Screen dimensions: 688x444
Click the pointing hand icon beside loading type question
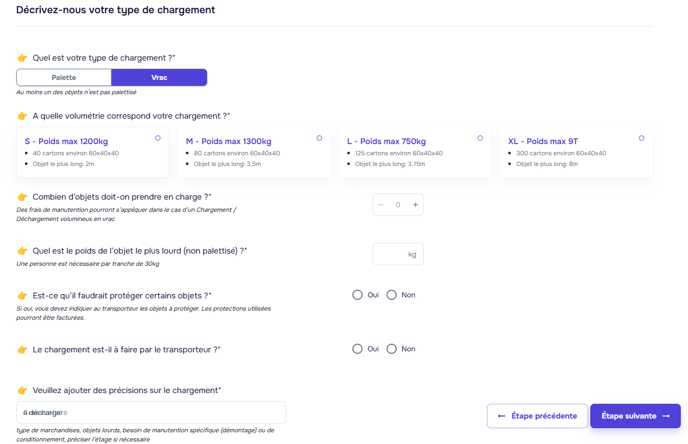(22, 59)
